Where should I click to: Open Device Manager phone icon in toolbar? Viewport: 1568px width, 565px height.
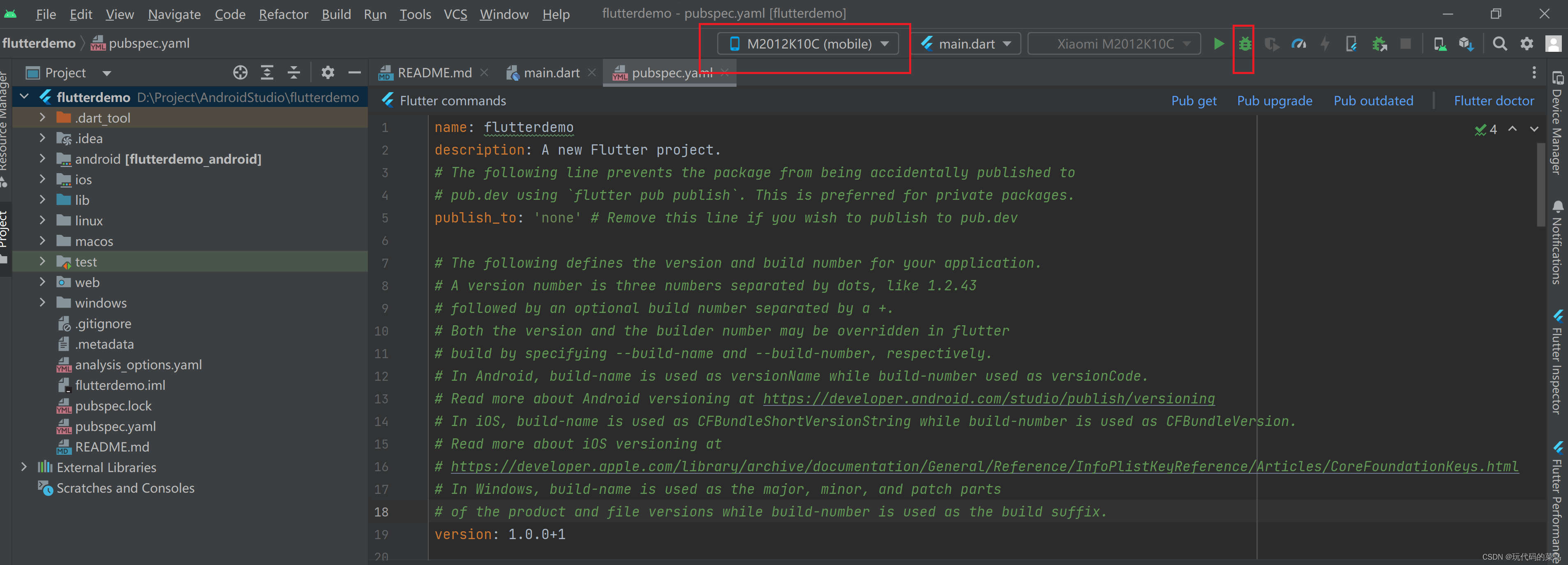tap(1440, 44)
